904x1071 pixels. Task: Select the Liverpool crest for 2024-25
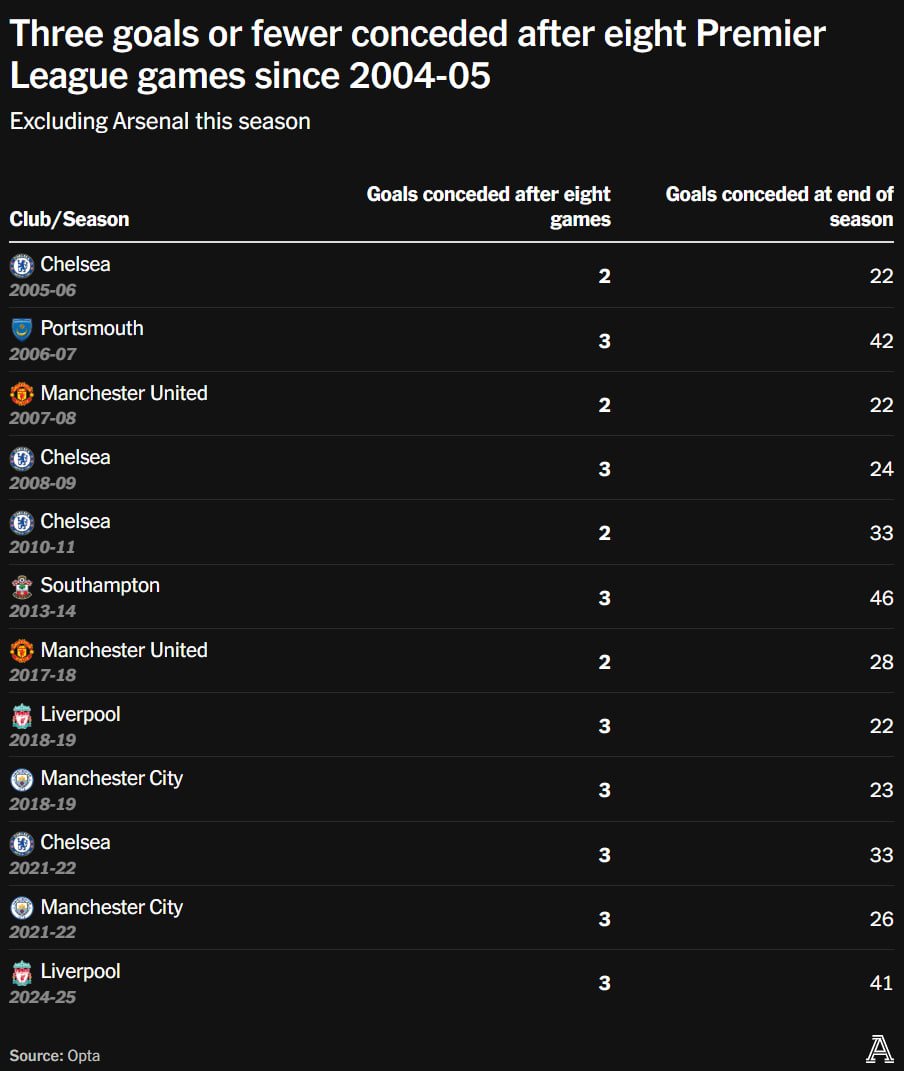tap(21, 972)
